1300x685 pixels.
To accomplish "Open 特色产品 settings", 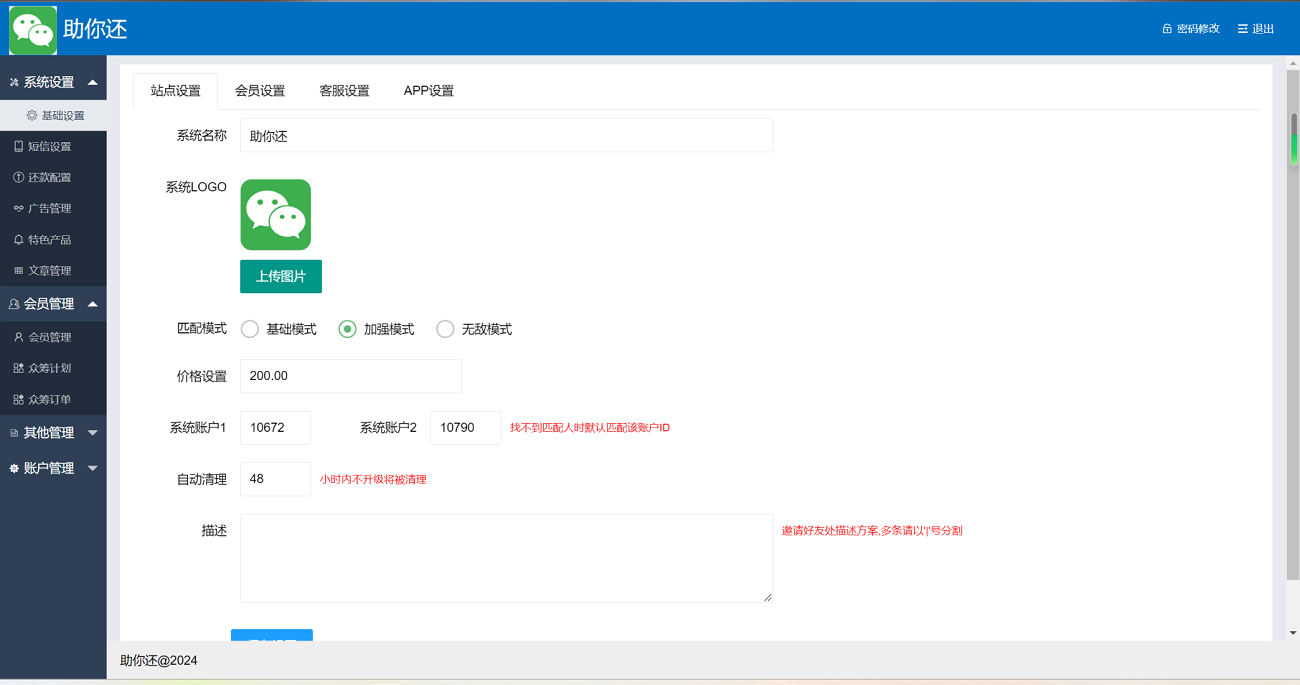I will [53, 239].
